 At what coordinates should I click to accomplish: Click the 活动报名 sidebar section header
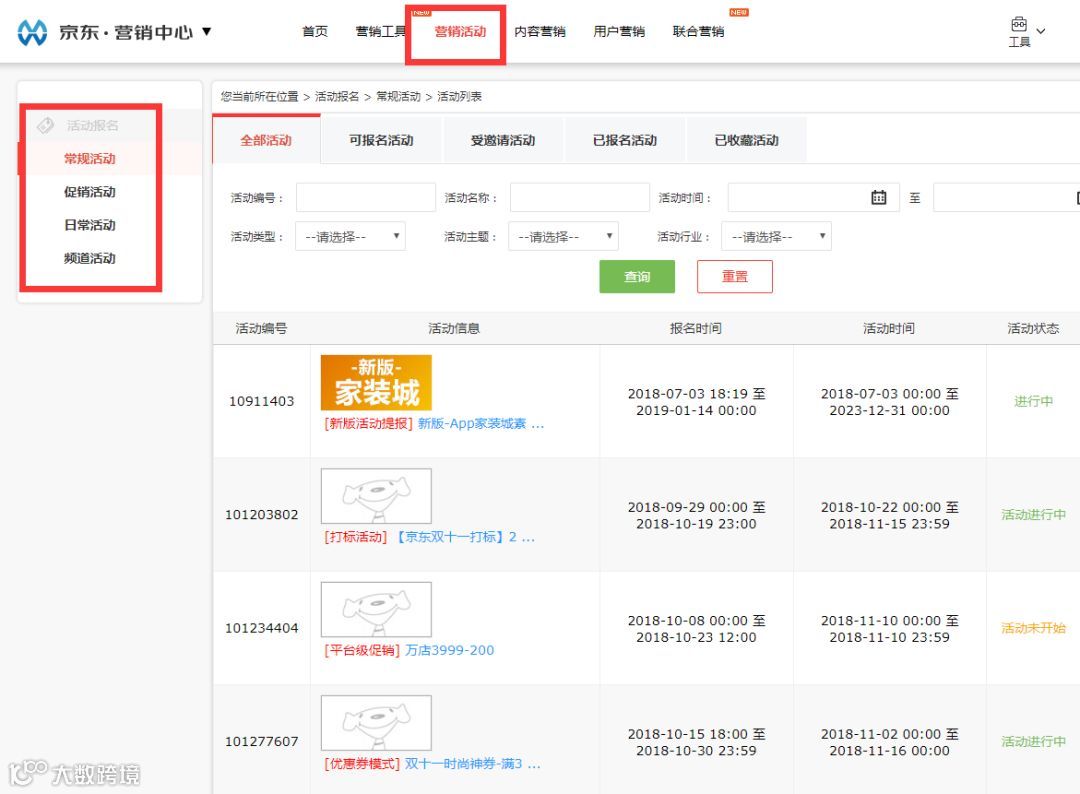pos(92,125)
